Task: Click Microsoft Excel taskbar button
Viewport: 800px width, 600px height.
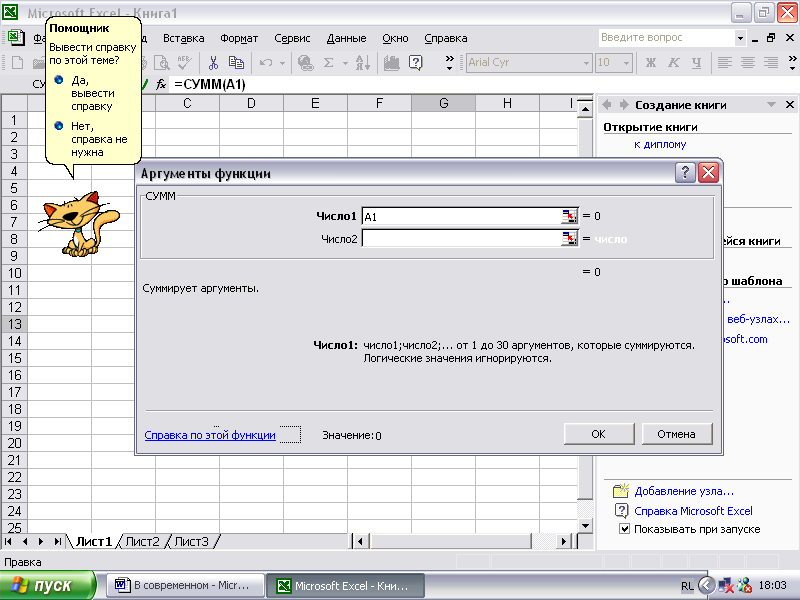Action: coord(346,585)
